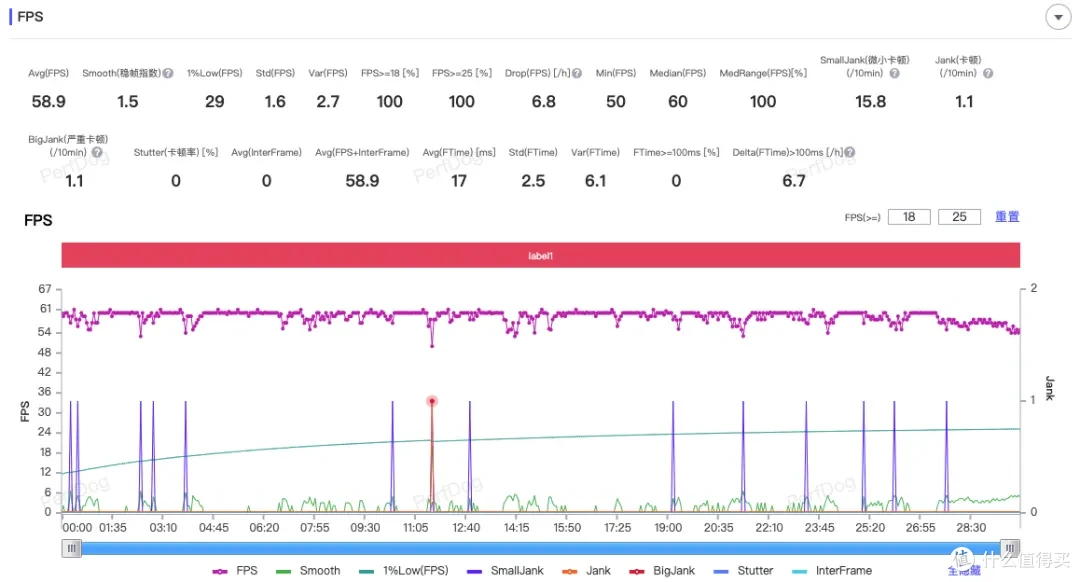Toggle Smooth series in the legend
The width and height of the screenshot is (1080, 582).
(x=308, y=571)
